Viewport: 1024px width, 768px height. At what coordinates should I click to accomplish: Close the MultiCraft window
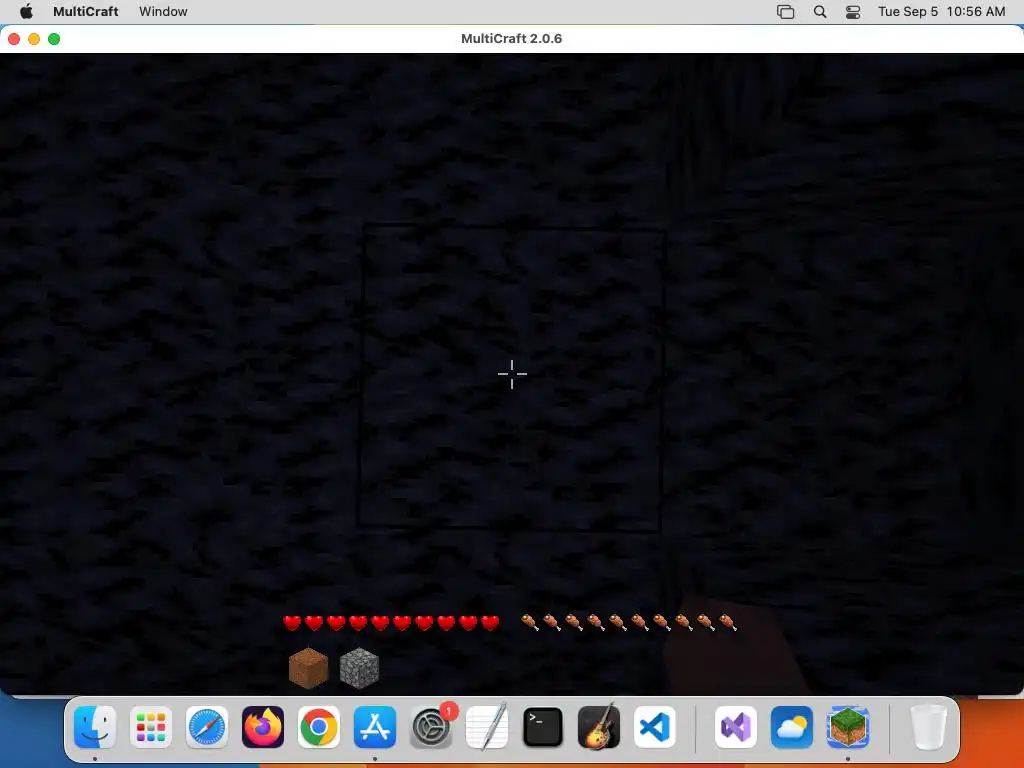point(14,39)
